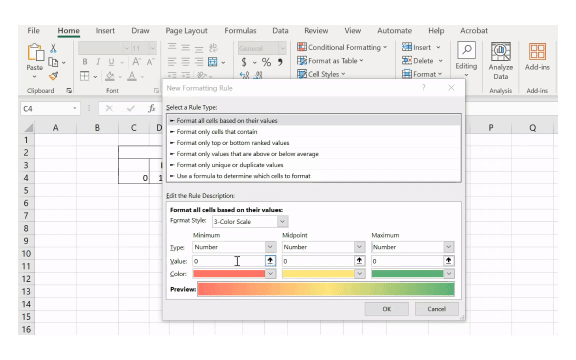The height and width of the screenshot is (360, 576).
Task: Click the Copy icon
Action: 53,62
